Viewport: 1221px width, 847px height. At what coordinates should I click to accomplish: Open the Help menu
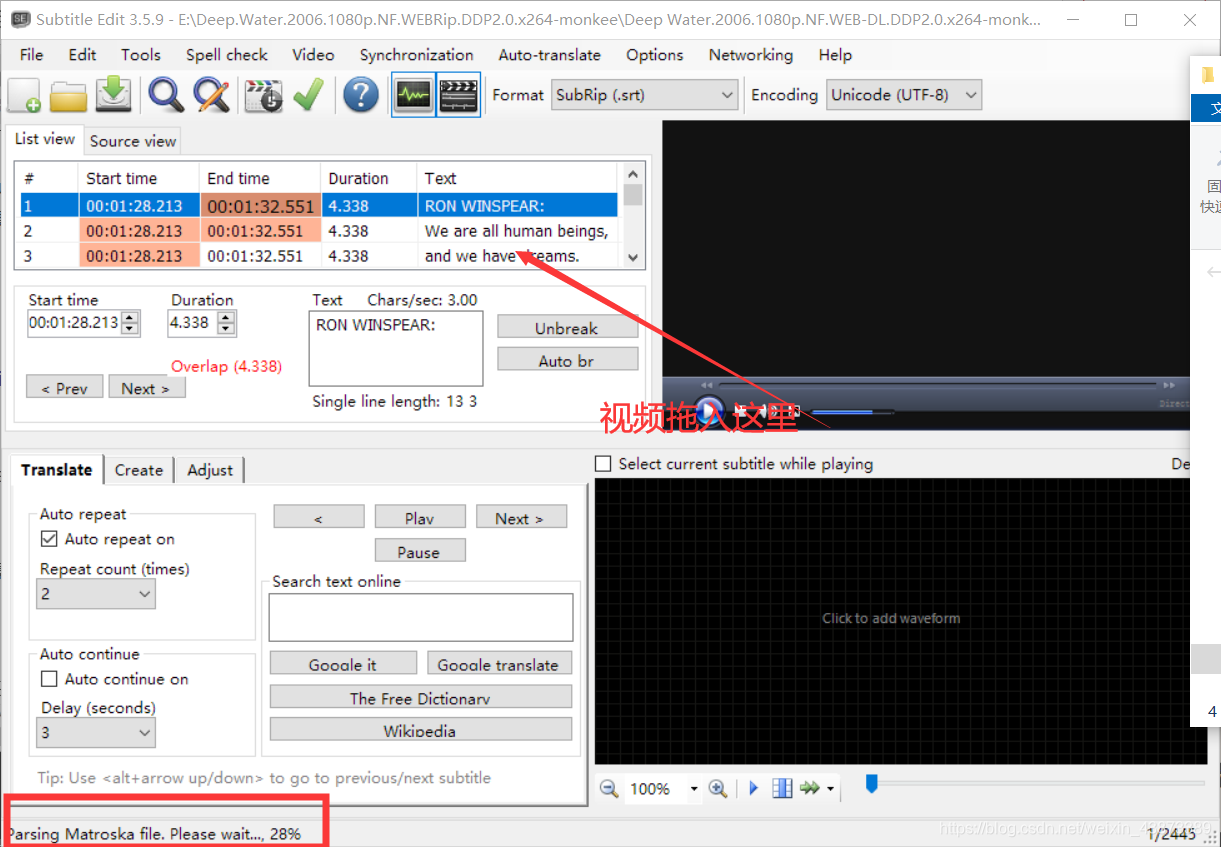[x=835, y=55]
